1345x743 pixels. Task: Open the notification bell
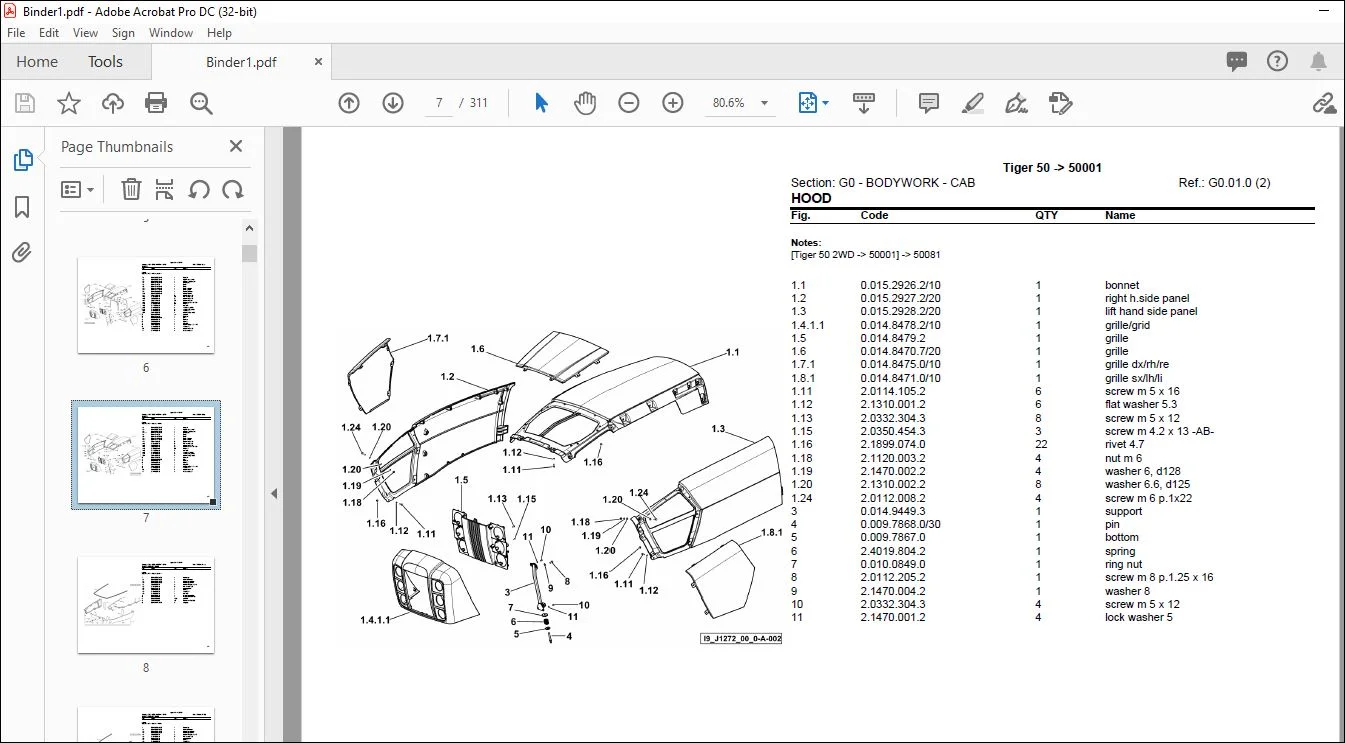(1319, 62)
